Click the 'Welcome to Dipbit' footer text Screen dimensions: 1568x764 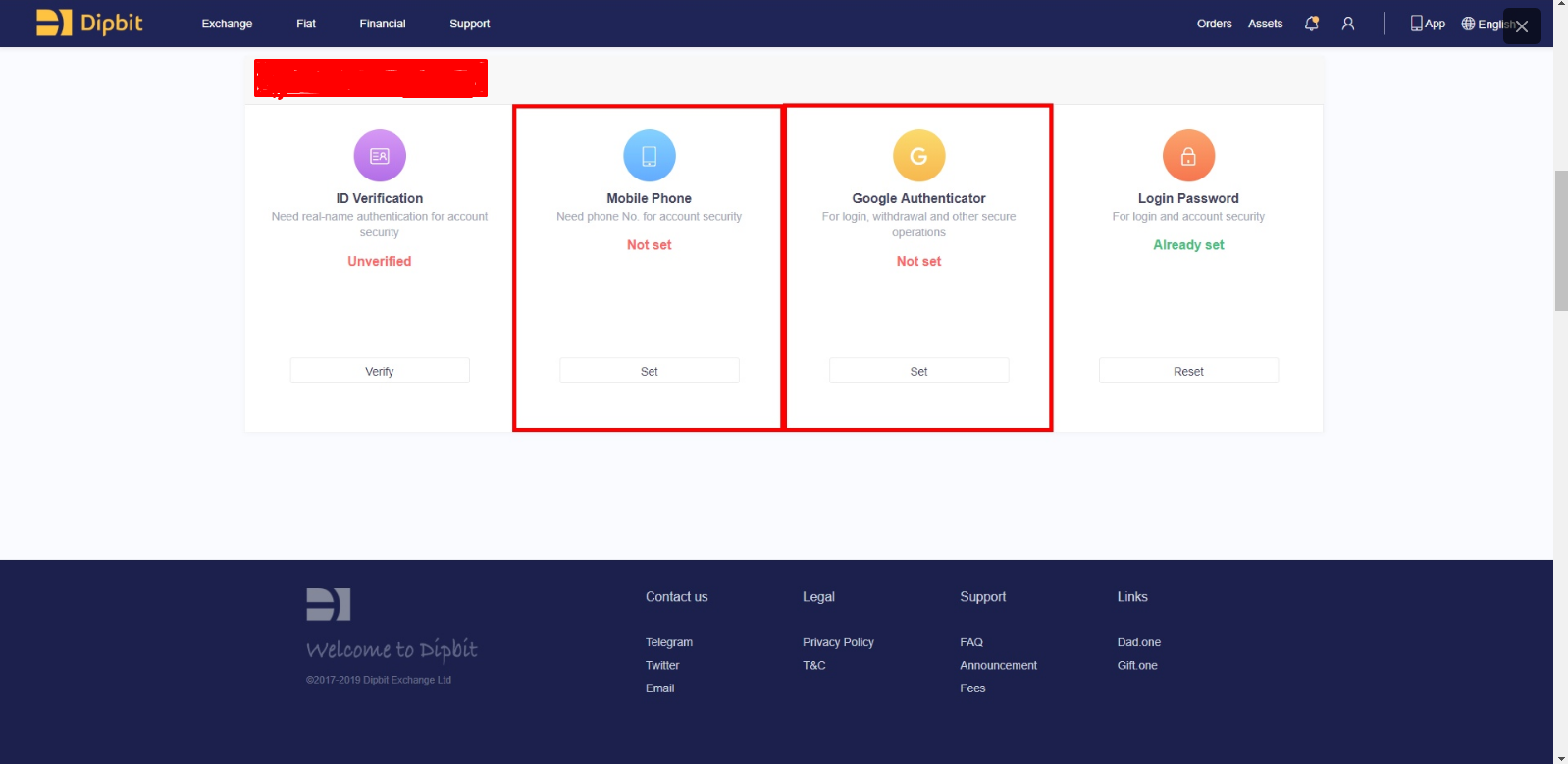[x=392, y=649]
